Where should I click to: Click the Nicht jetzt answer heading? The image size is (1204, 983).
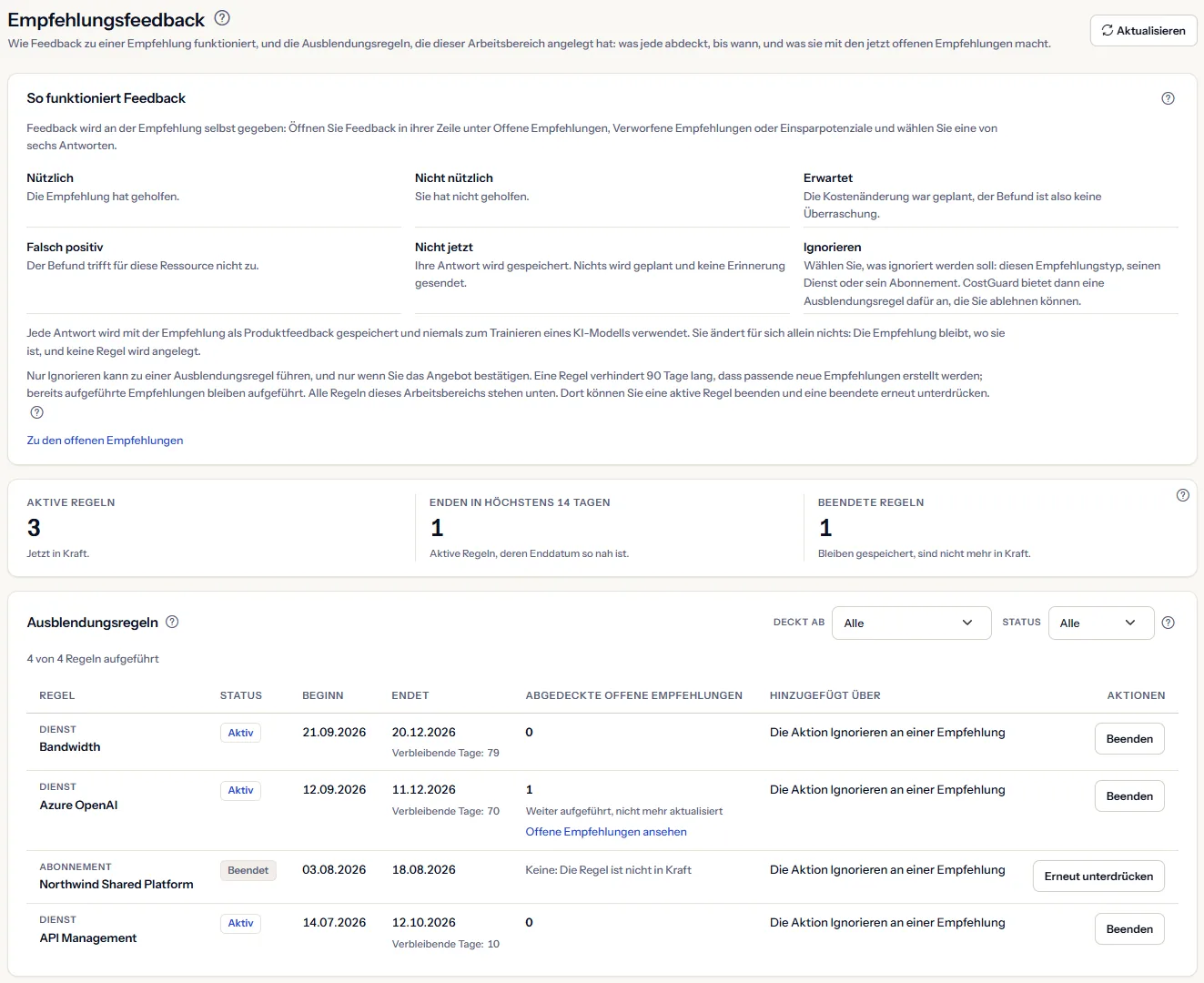pos(444,248)
